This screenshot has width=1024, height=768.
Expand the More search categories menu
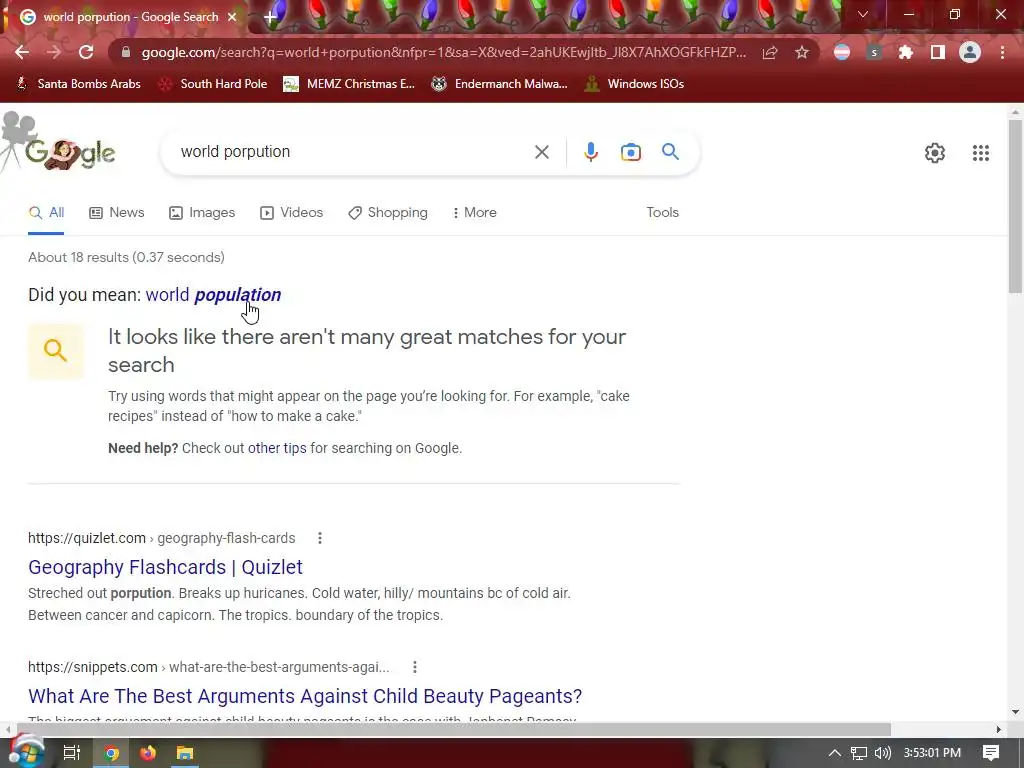point(474,212)
